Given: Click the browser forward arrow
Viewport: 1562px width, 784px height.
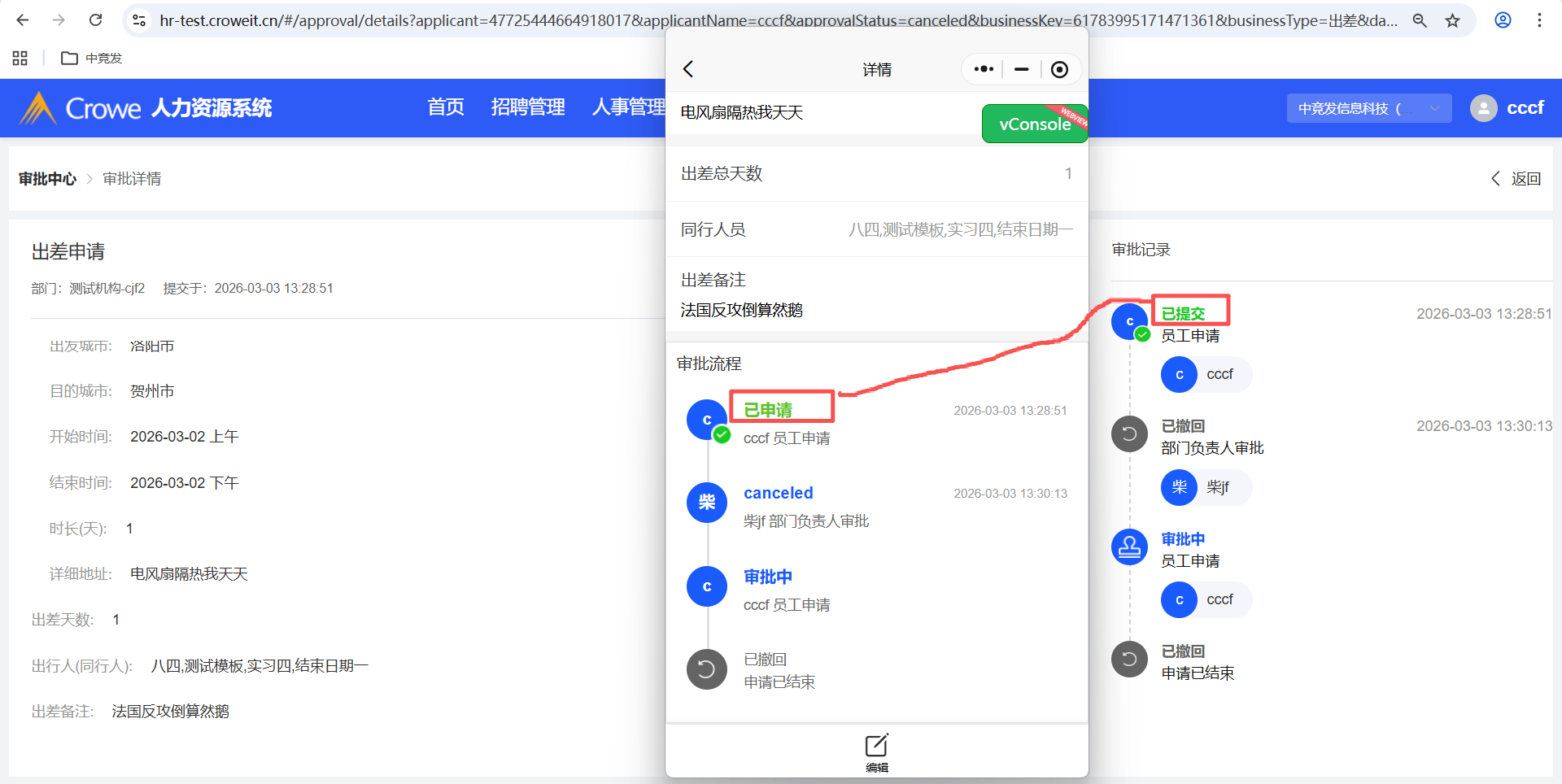Looking at the screenshot, I should pos(59,20).
